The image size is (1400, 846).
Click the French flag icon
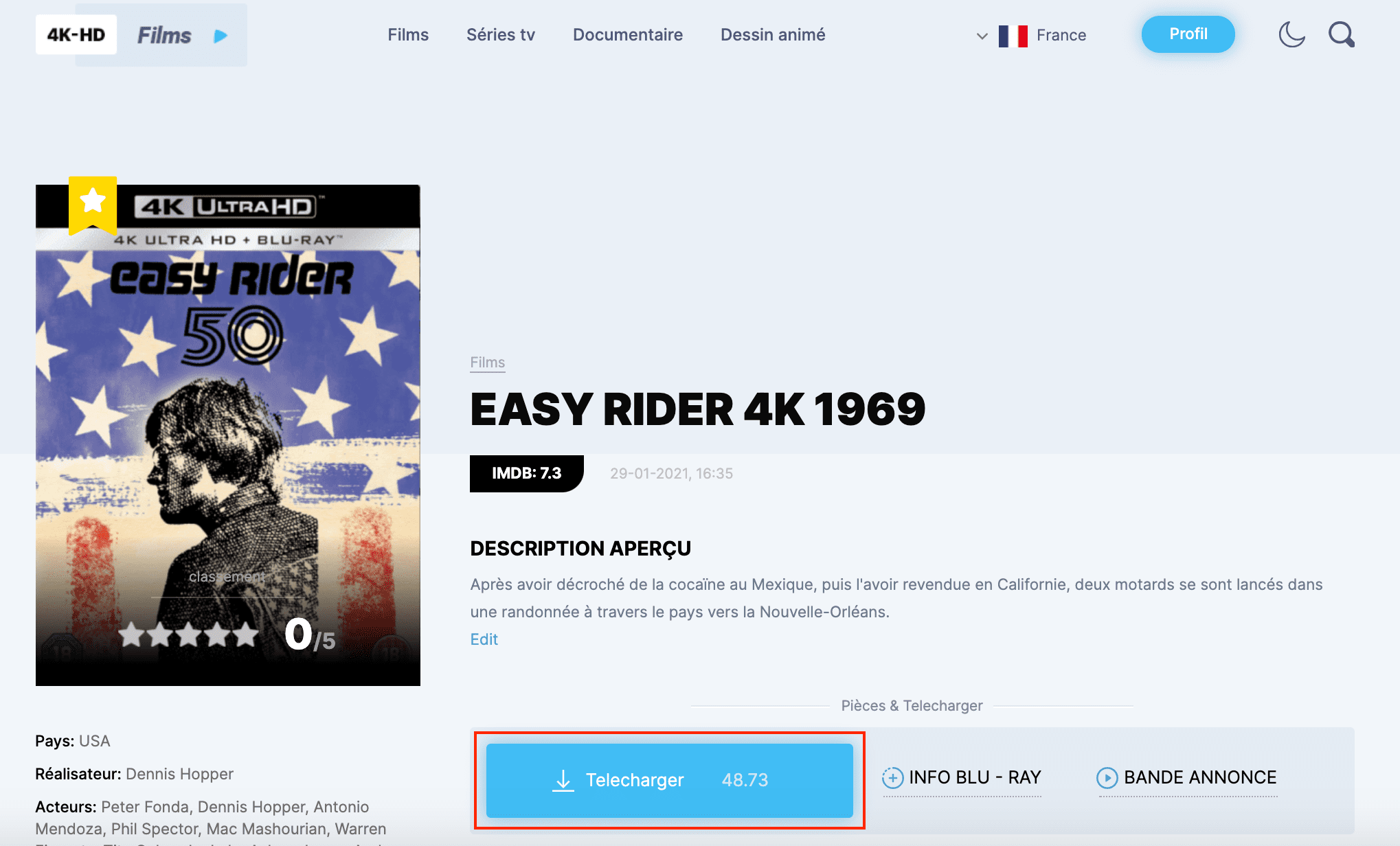point(1013,36)
